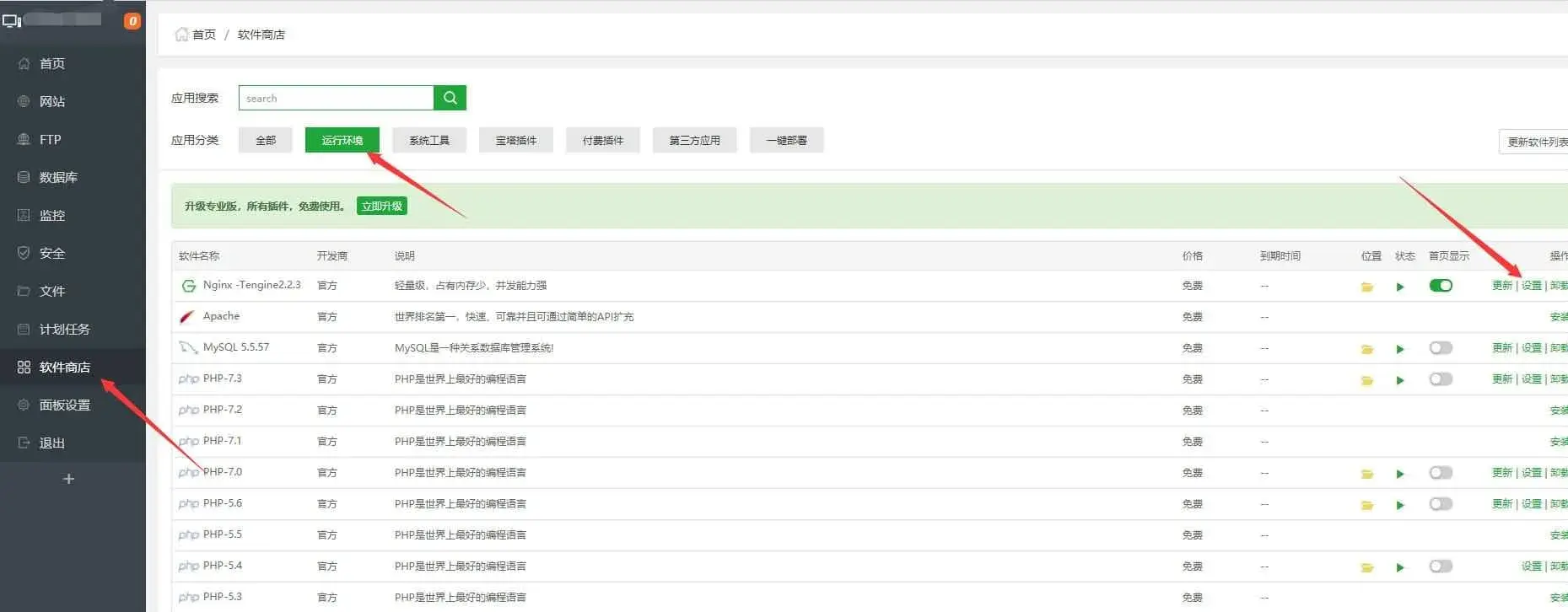
Task: Switch to the 全部 category tab
Action: click(266, 140)
